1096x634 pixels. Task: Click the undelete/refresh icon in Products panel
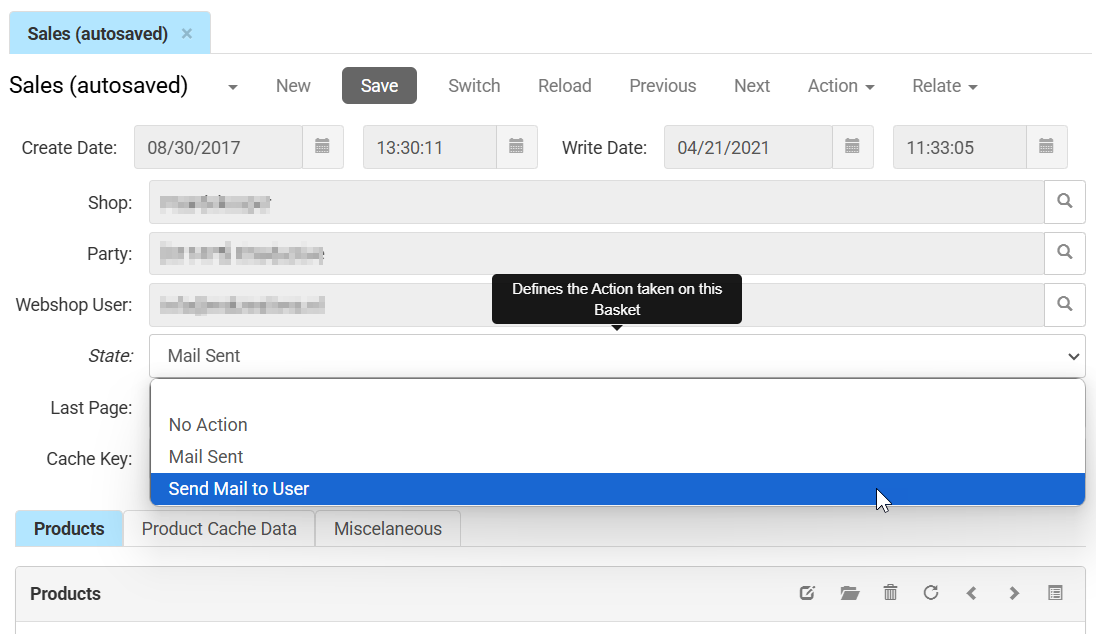click(931, 593)
